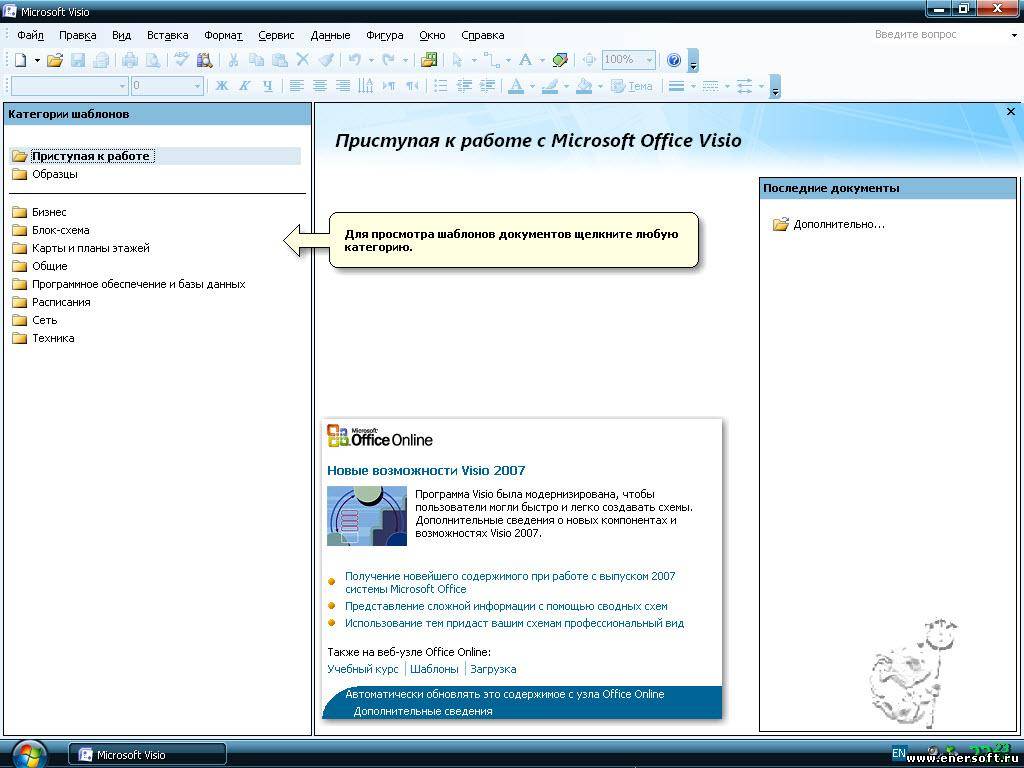Open the Формат menu
This screenshot has width=1024, height=768.
pyautogui.click(x=223, y=35)
